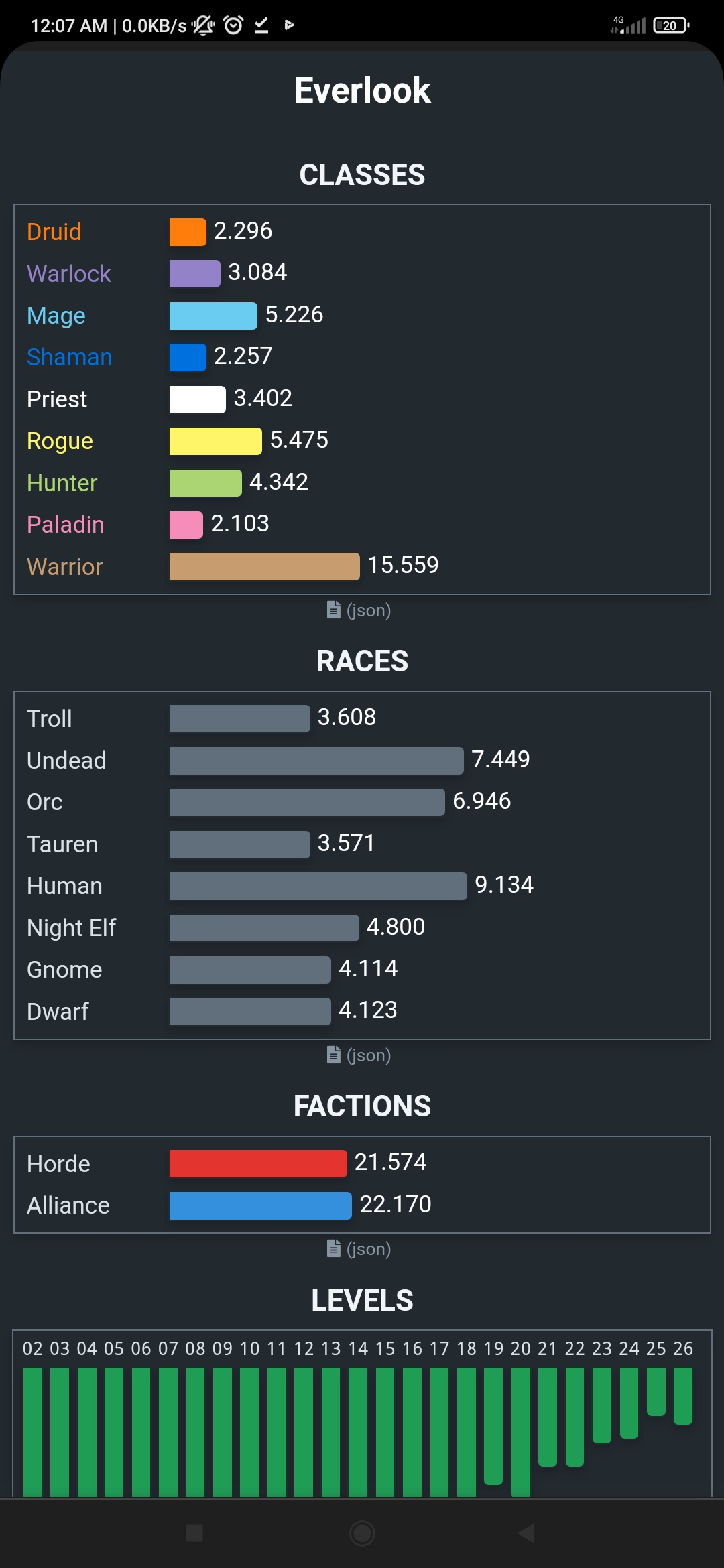
Task: Tap the battery indicator icon
Action: 671,25
